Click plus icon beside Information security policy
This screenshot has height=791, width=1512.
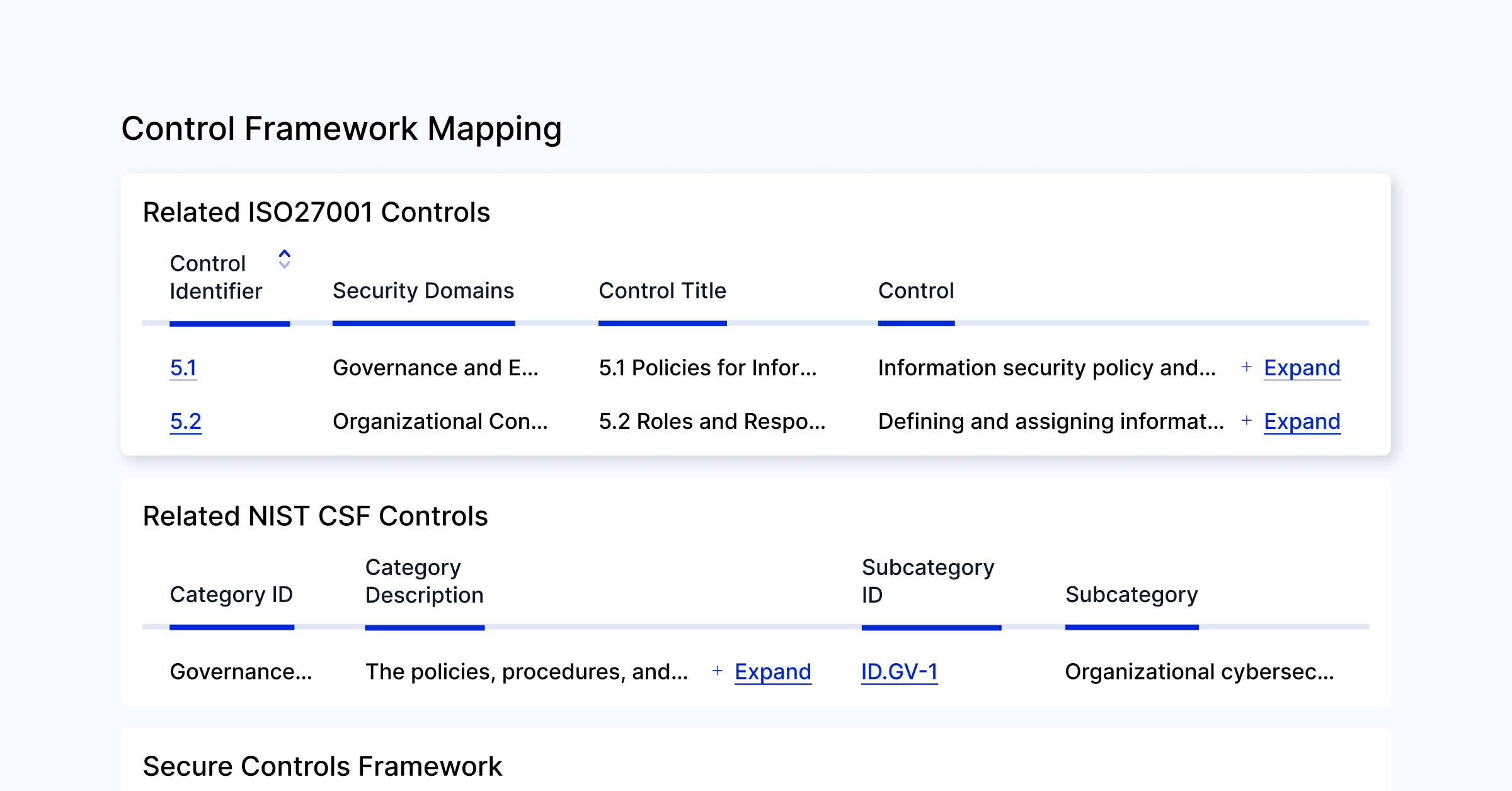click(1246, 367)
